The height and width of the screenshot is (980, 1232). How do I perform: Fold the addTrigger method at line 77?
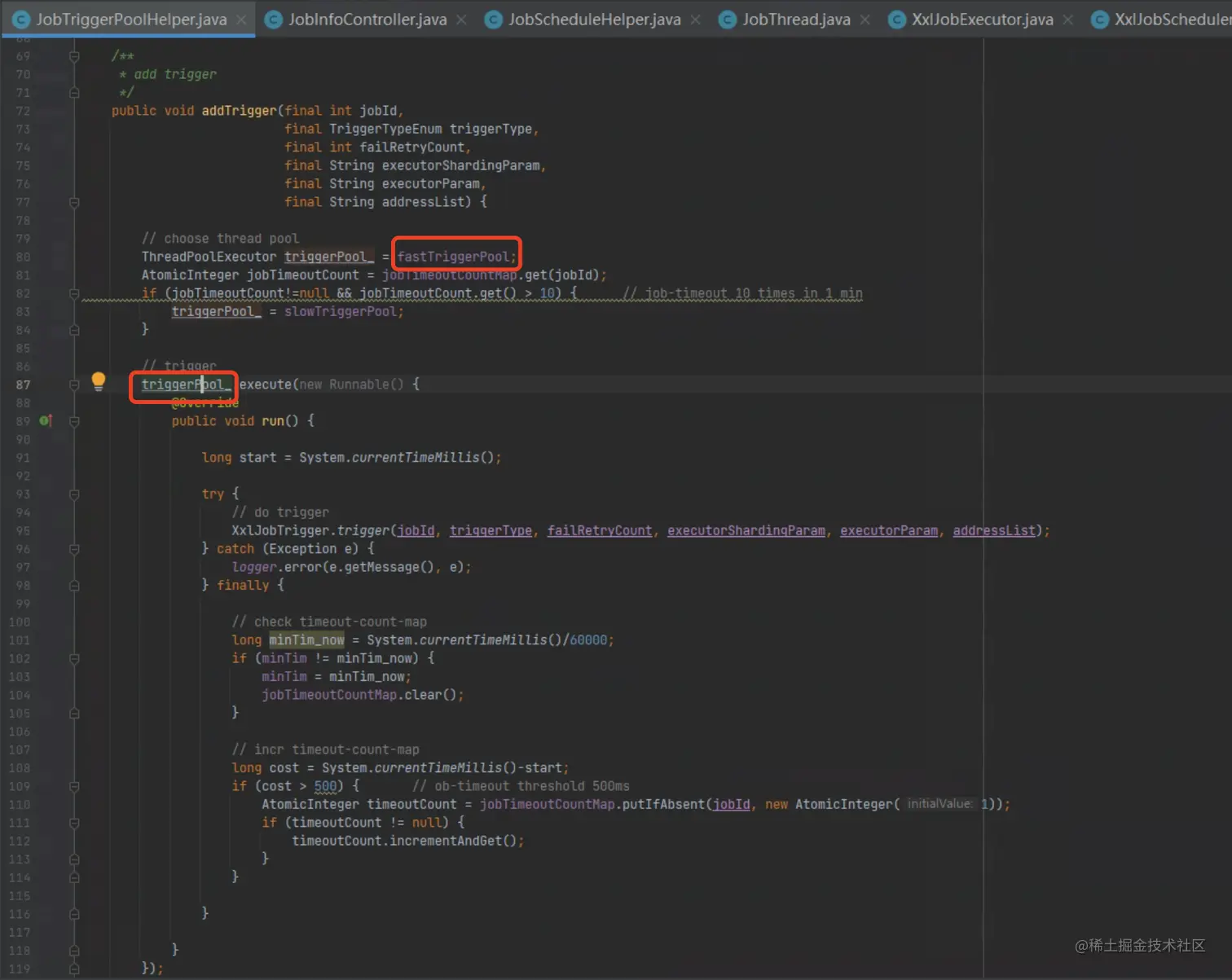tap(74, 202)
